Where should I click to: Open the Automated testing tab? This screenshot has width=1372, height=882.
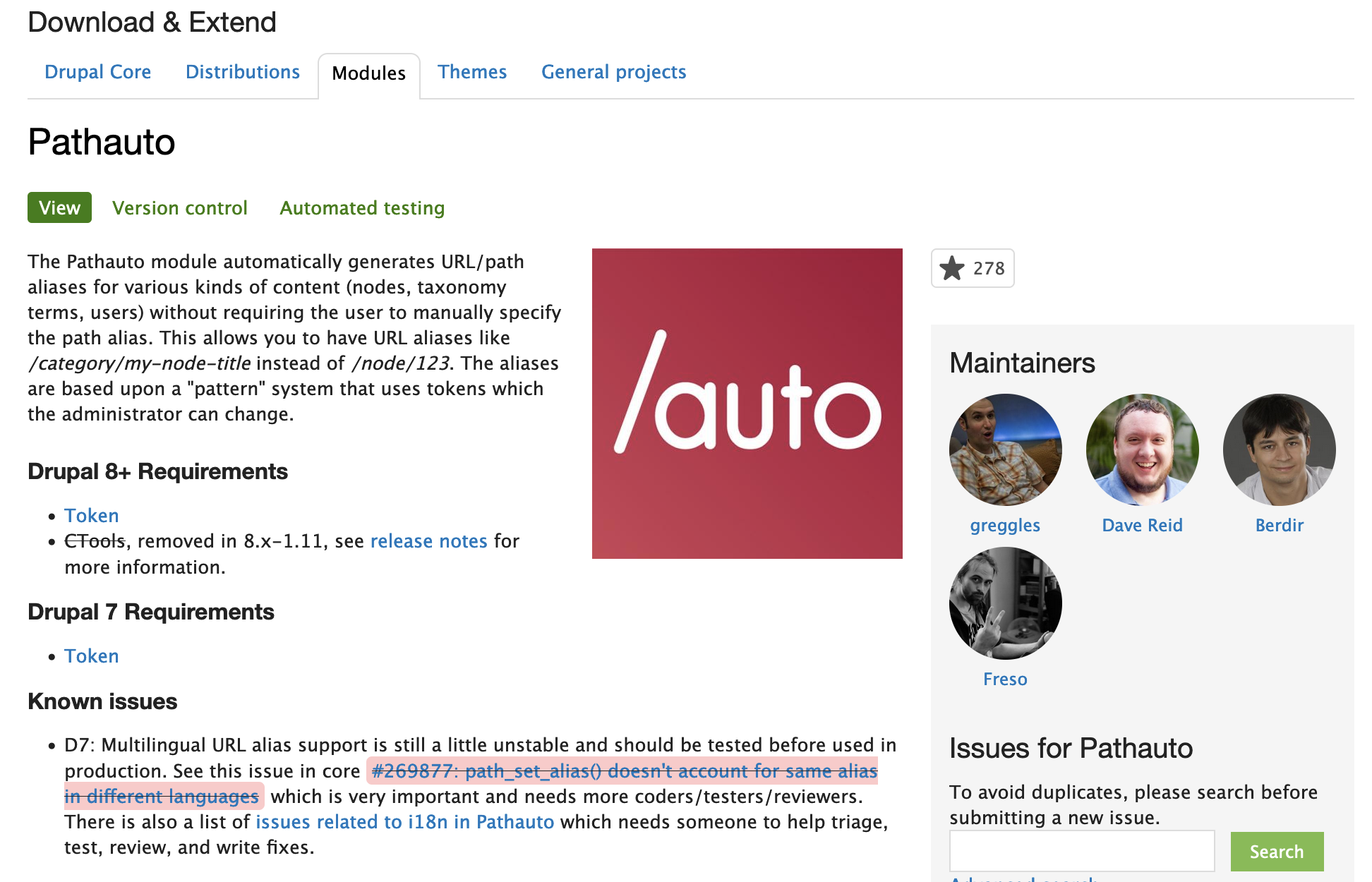[362, 208]
